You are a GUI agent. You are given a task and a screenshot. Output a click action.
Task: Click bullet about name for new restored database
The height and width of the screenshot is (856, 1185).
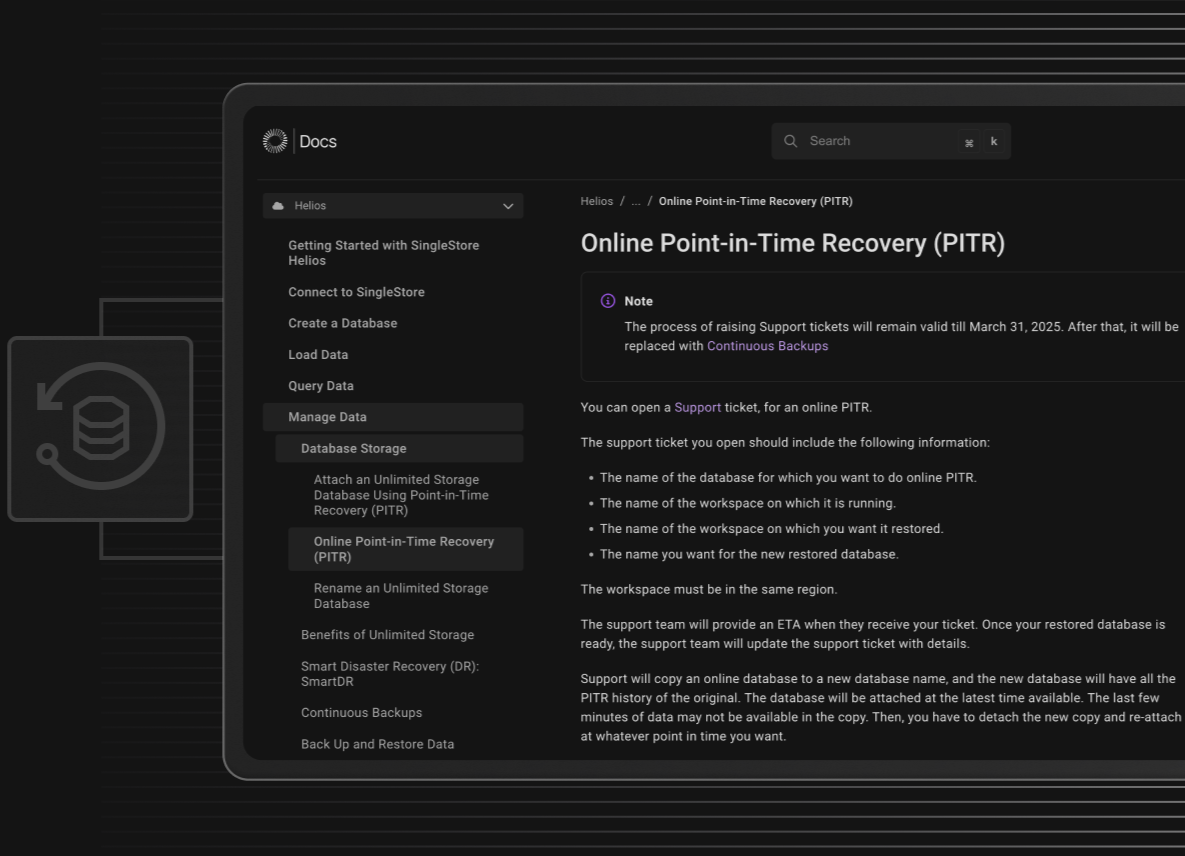click(x=749, y=555)
